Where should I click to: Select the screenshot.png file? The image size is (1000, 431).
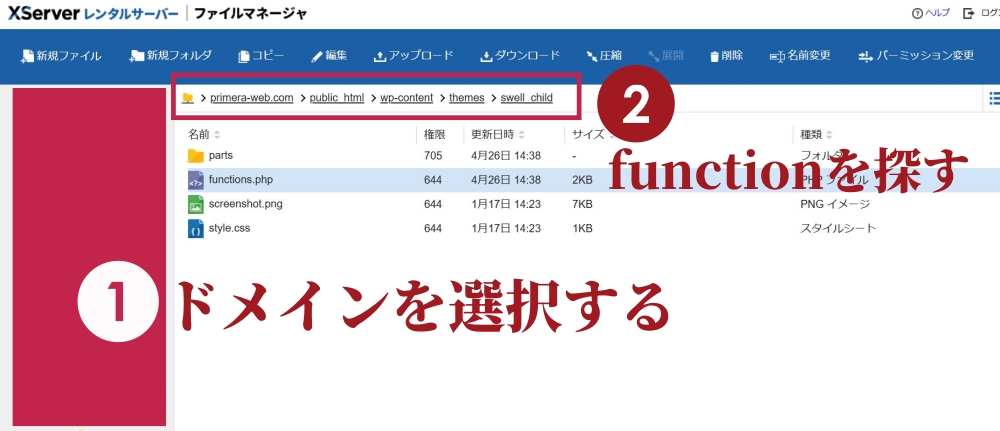coord(246,204)
